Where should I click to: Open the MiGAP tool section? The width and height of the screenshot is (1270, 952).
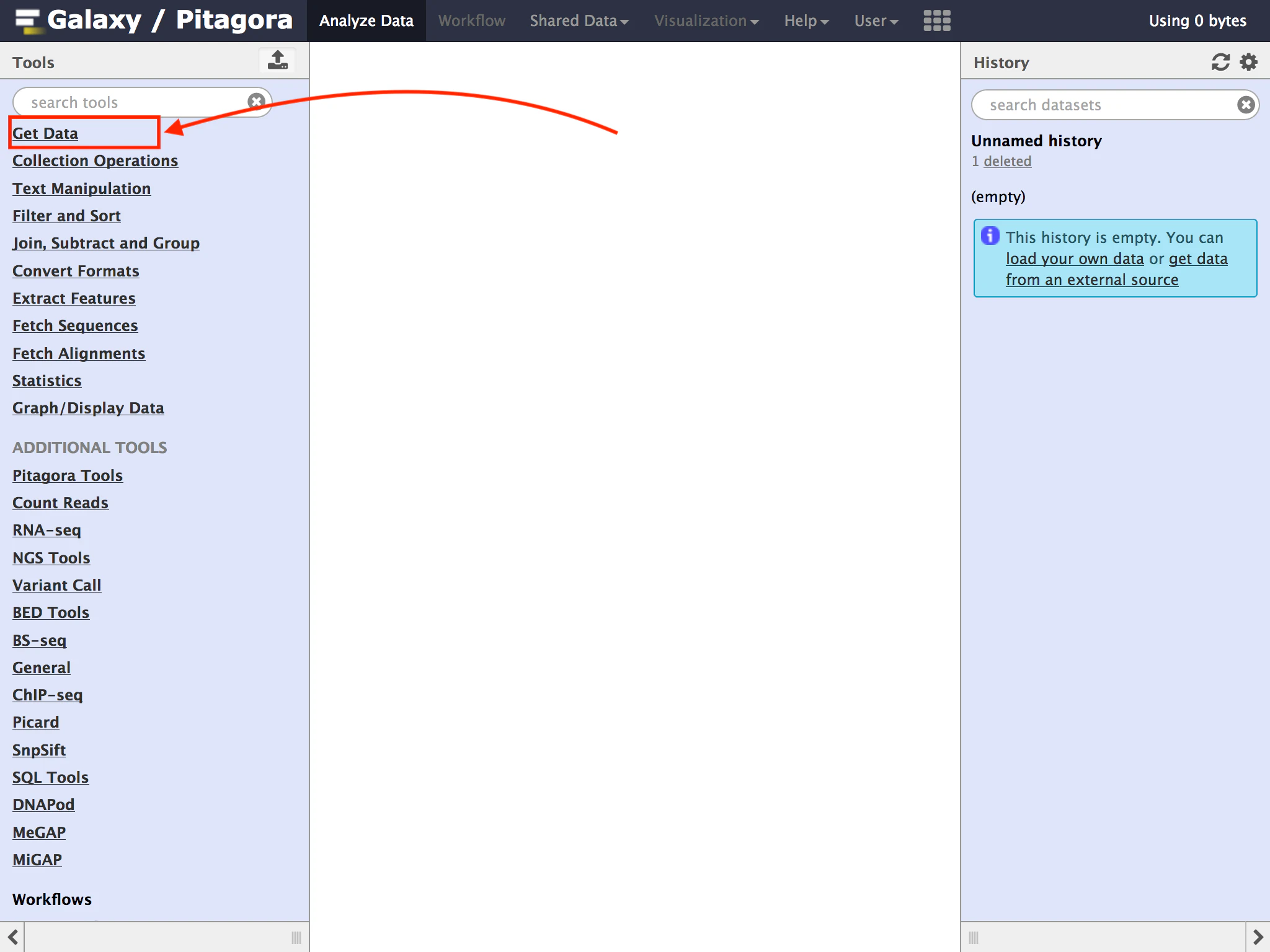(37, 860)
